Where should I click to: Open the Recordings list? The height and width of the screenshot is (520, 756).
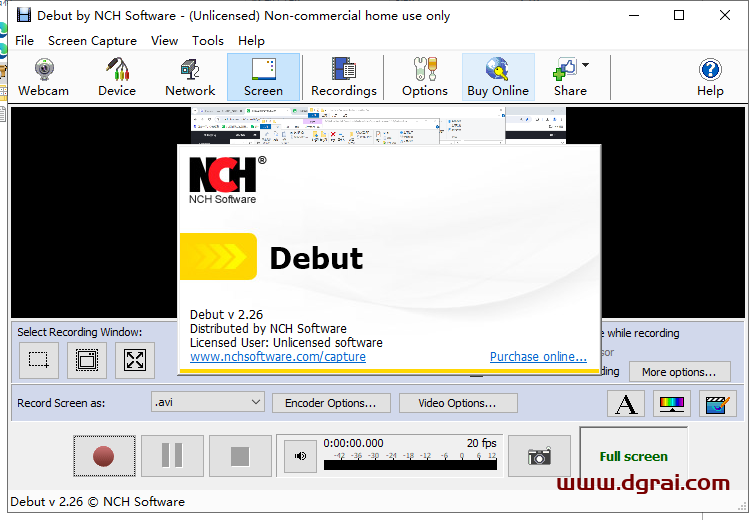point(344,77)
